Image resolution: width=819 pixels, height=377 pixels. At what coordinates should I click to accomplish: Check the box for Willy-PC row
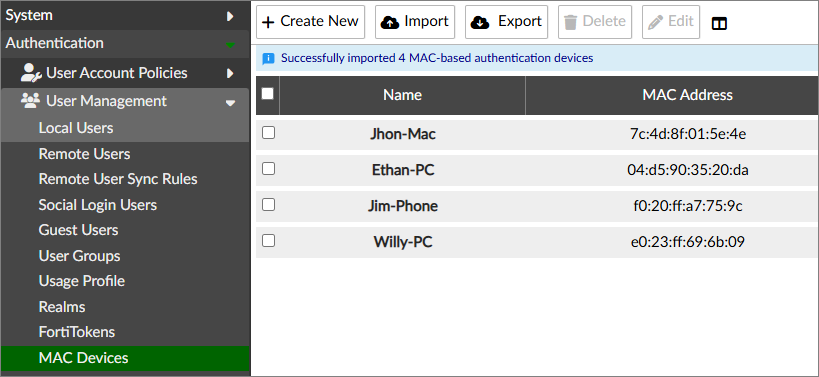[x=268, y=240]
